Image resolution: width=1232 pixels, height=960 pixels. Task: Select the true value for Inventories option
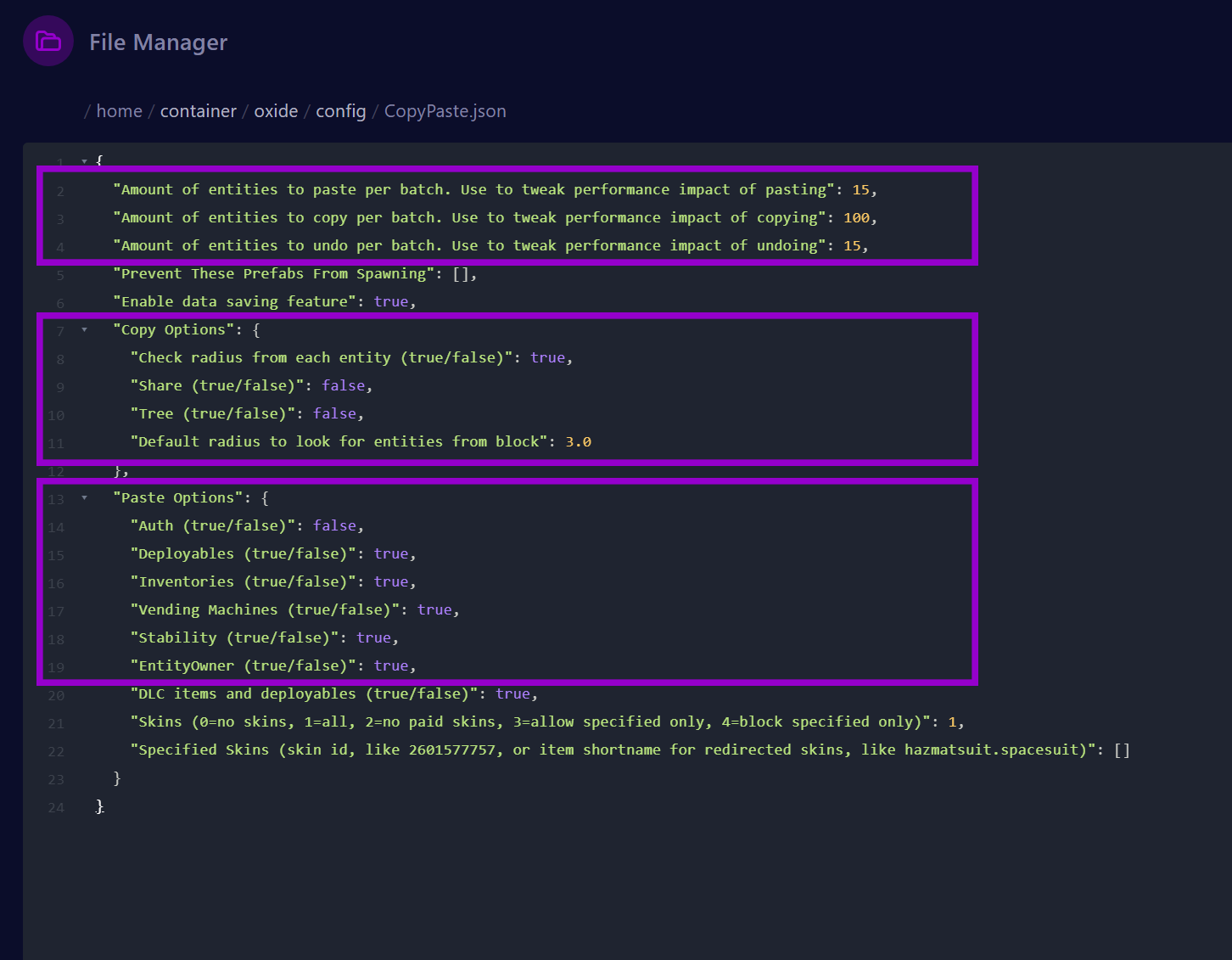pyautogui.click(x=391, y=581)
